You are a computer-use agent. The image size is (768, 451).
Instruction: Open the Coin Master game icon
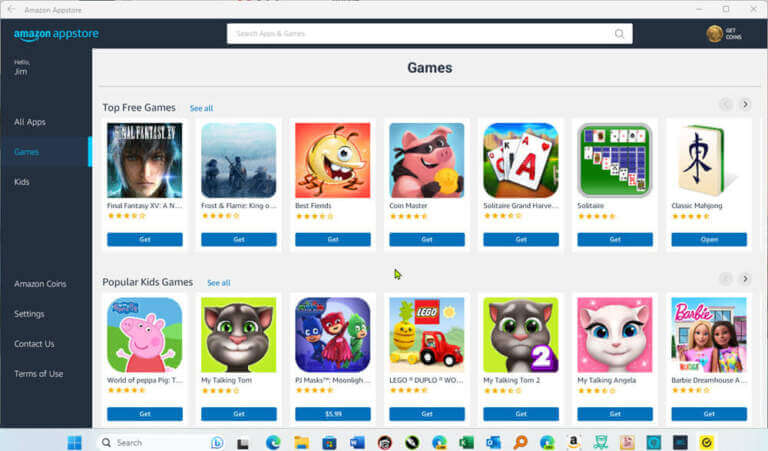(427, 161)
